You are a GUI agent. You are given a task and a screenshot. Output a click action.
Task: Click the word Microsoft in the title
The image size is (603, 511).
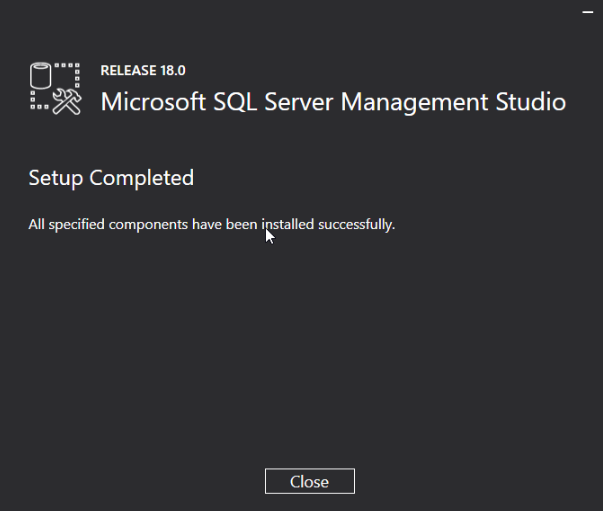(x=153, y=102)
